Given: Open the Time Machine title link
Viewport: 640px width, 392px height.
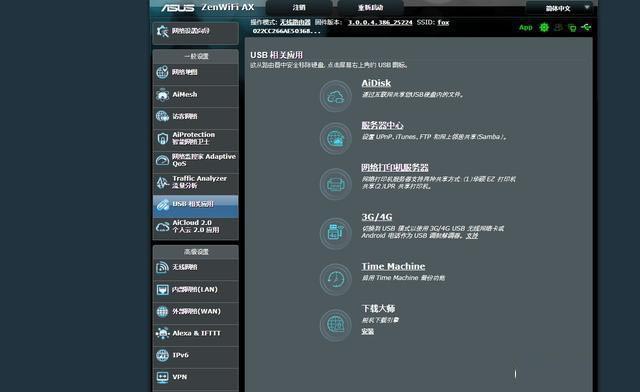Looking at the screenshot, I should tap(393, 266).
